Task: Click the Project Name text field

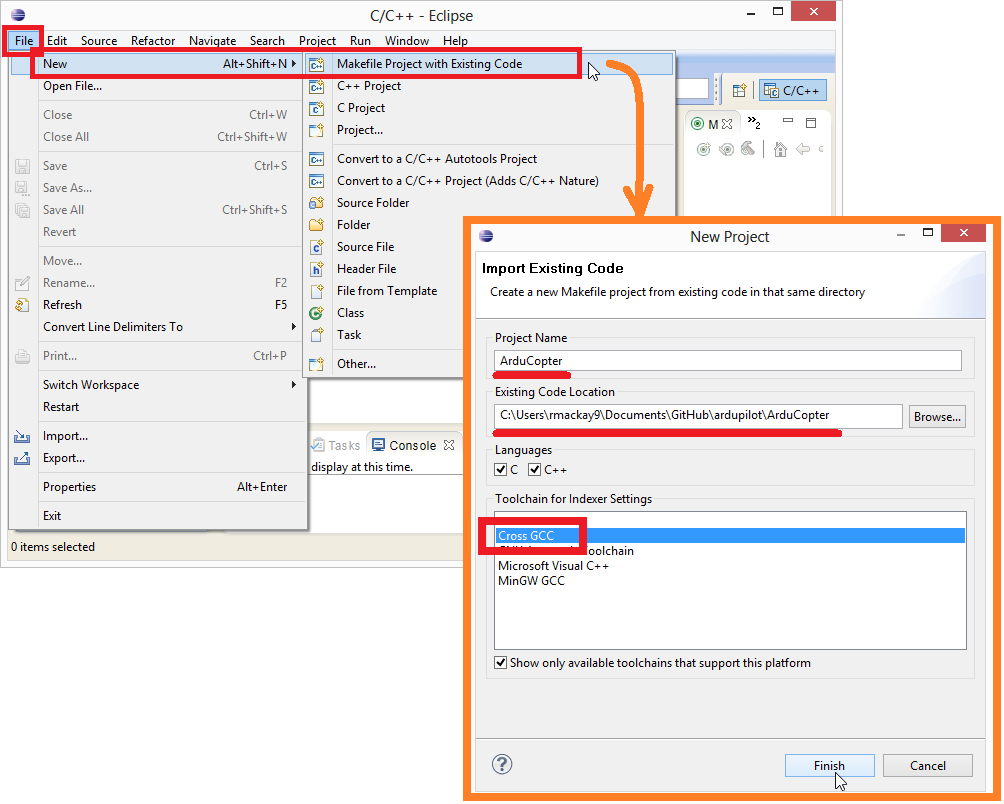Action: 728,361
